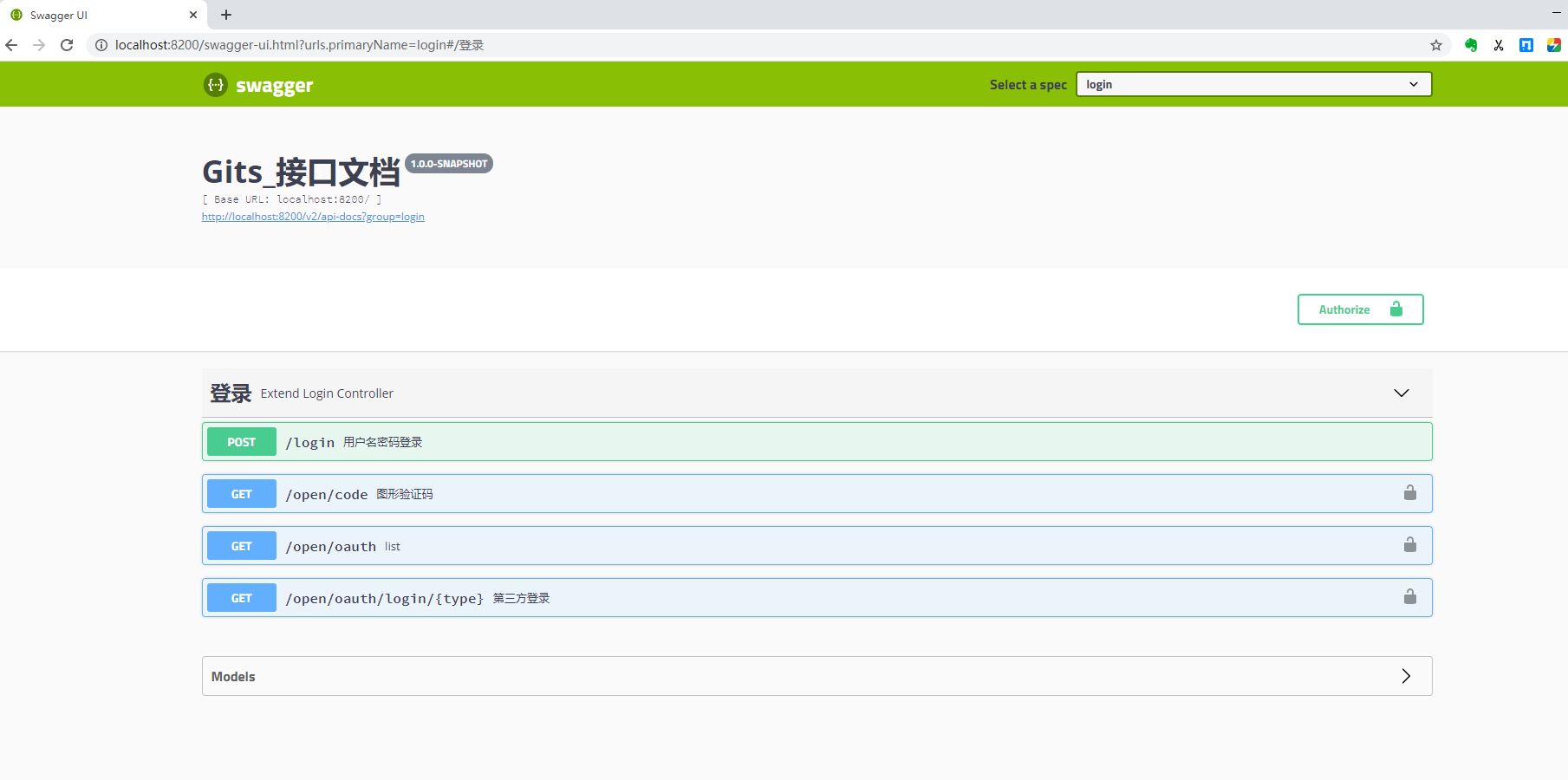Screen dimensions: 1568x780
Task: Collapse the 登录 Extend Login Controller section
Action: 1401,393
